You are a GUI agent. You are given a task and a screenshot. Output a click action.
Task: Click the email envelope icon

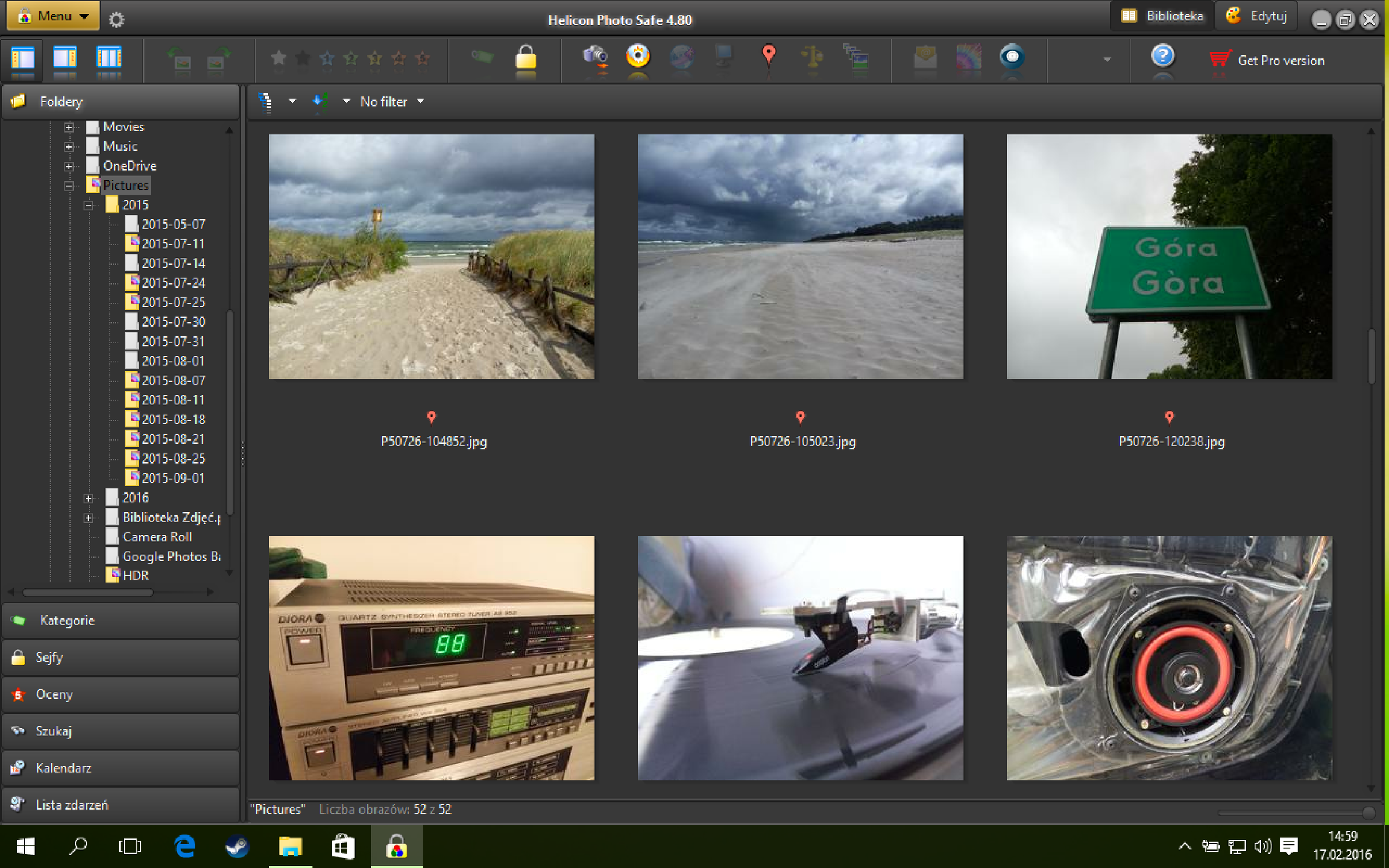pos(925,57)
